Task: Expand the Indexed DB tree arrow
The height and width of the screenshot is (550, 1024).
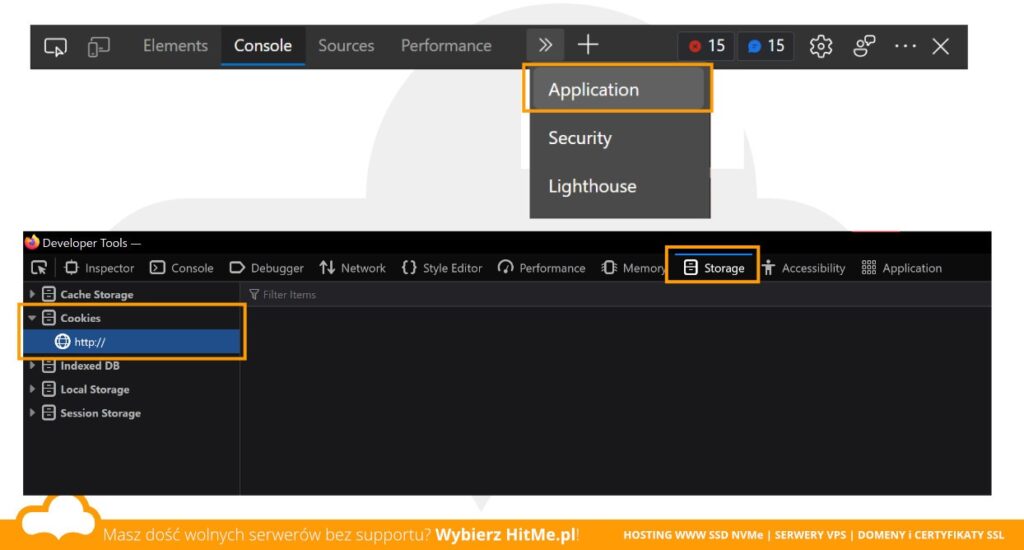Action: tap(32, 366)
